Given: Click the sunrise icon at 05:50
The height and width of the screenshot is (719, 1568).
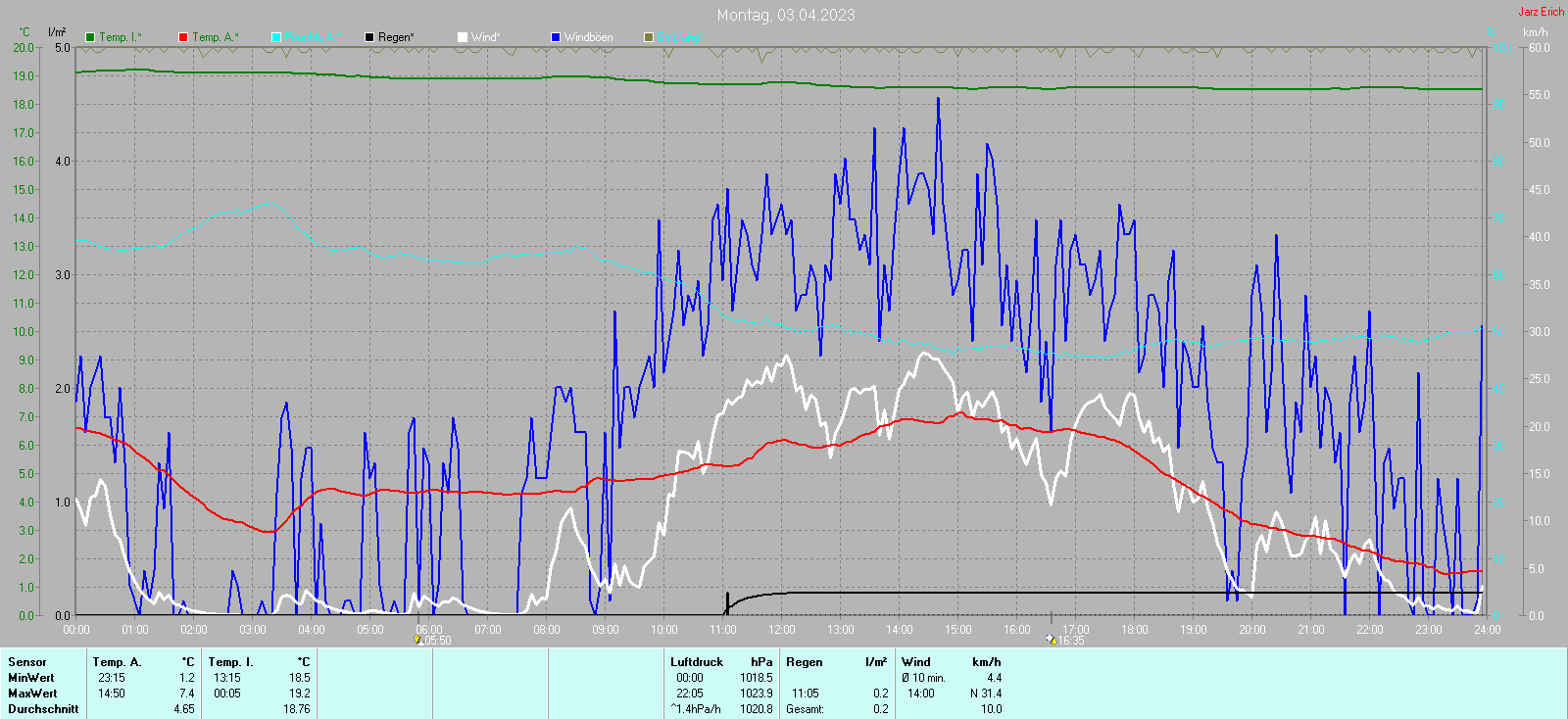Looking at the screenshot, I should click(x=418, y=640).
